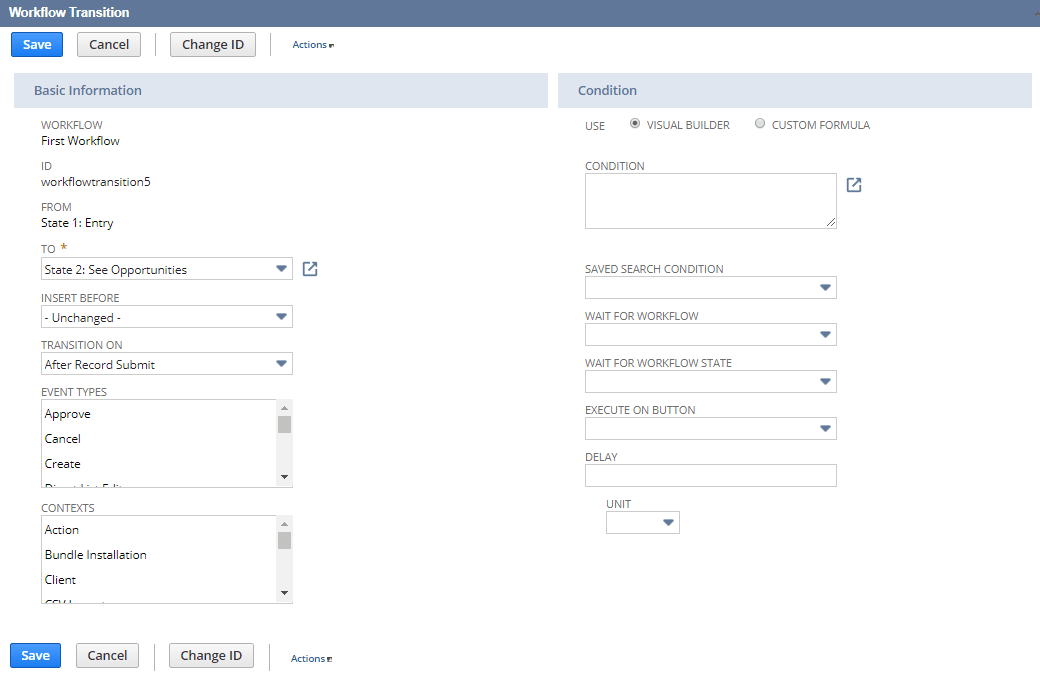The image size is (1040, 674).
Task: Click into the Condition text area
Action: click(x=710, y=201)
